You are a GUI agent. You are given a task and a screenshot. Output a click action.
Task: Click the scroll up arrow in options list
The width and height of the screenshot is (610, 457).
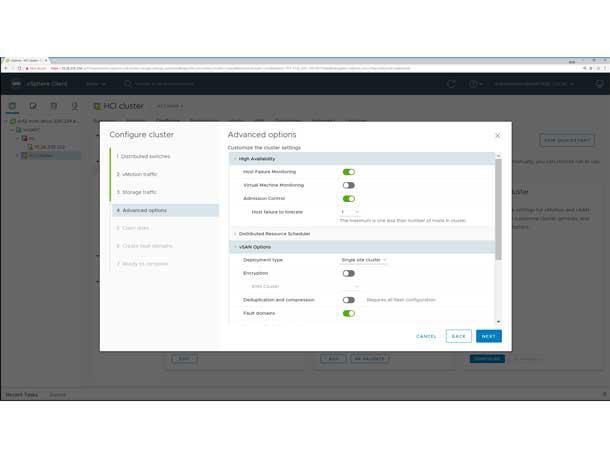tap(498, 156)
